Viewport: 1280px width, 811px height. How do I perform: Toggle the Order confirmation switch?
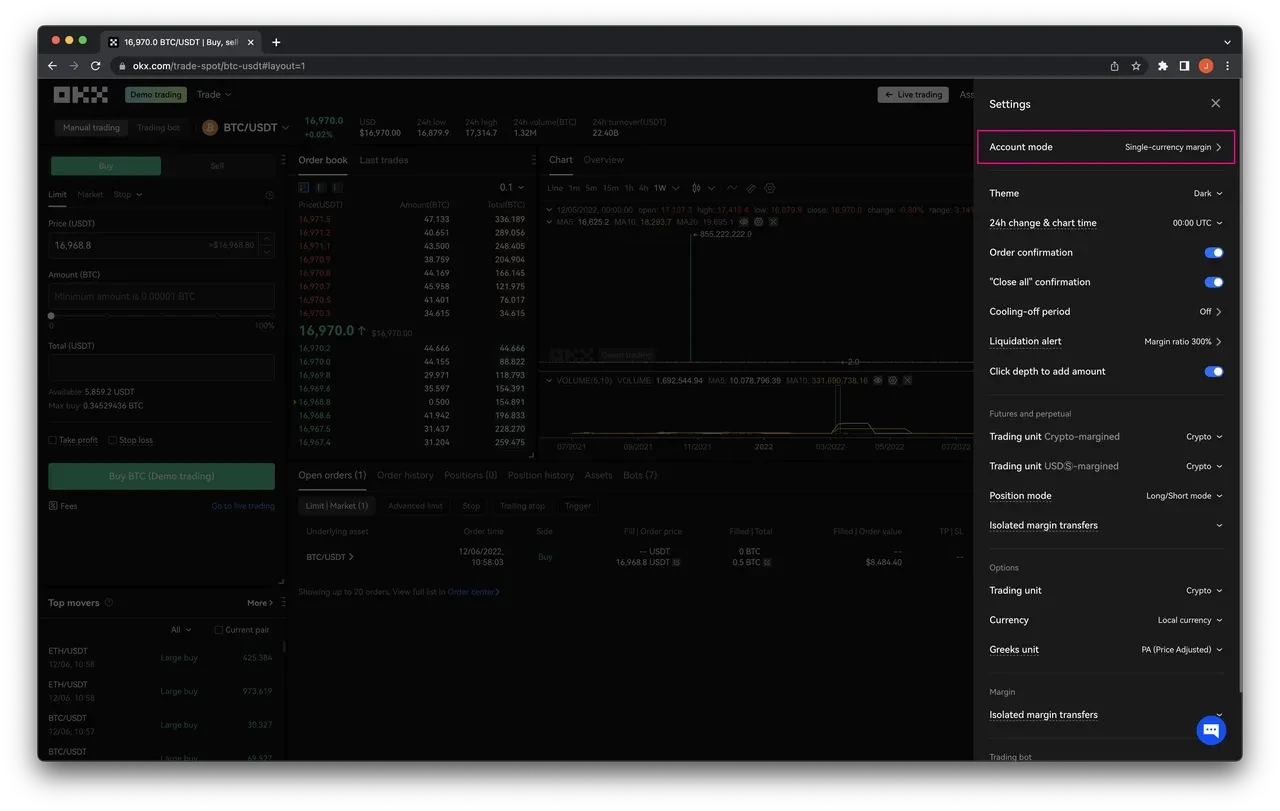click(1213, 253)
